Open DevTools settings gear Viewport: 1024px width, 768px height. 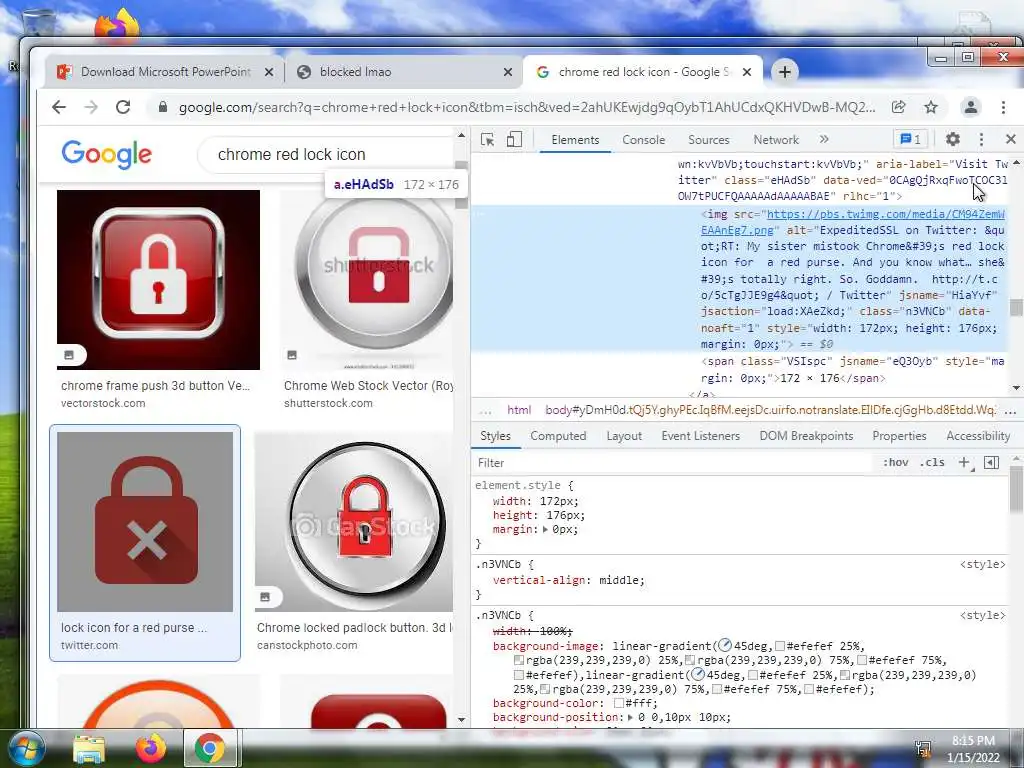953,139
